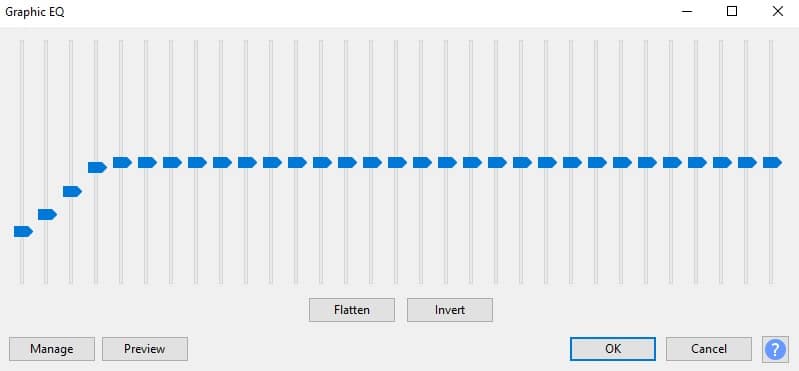Select the second-to-last slider thumb on the right
The height and width of the screenshot is (371, 799).
coord(748,163)
